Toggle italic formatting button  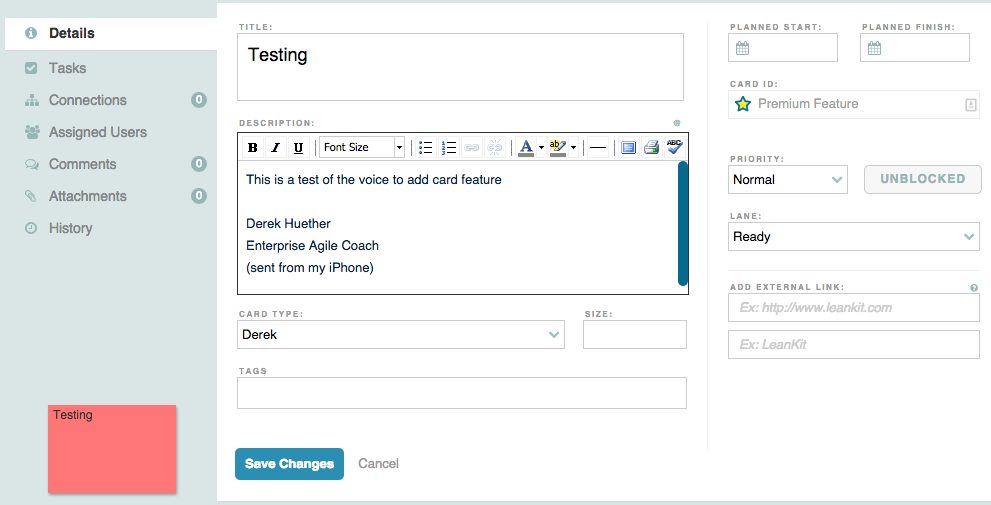[x=276, y=147]
